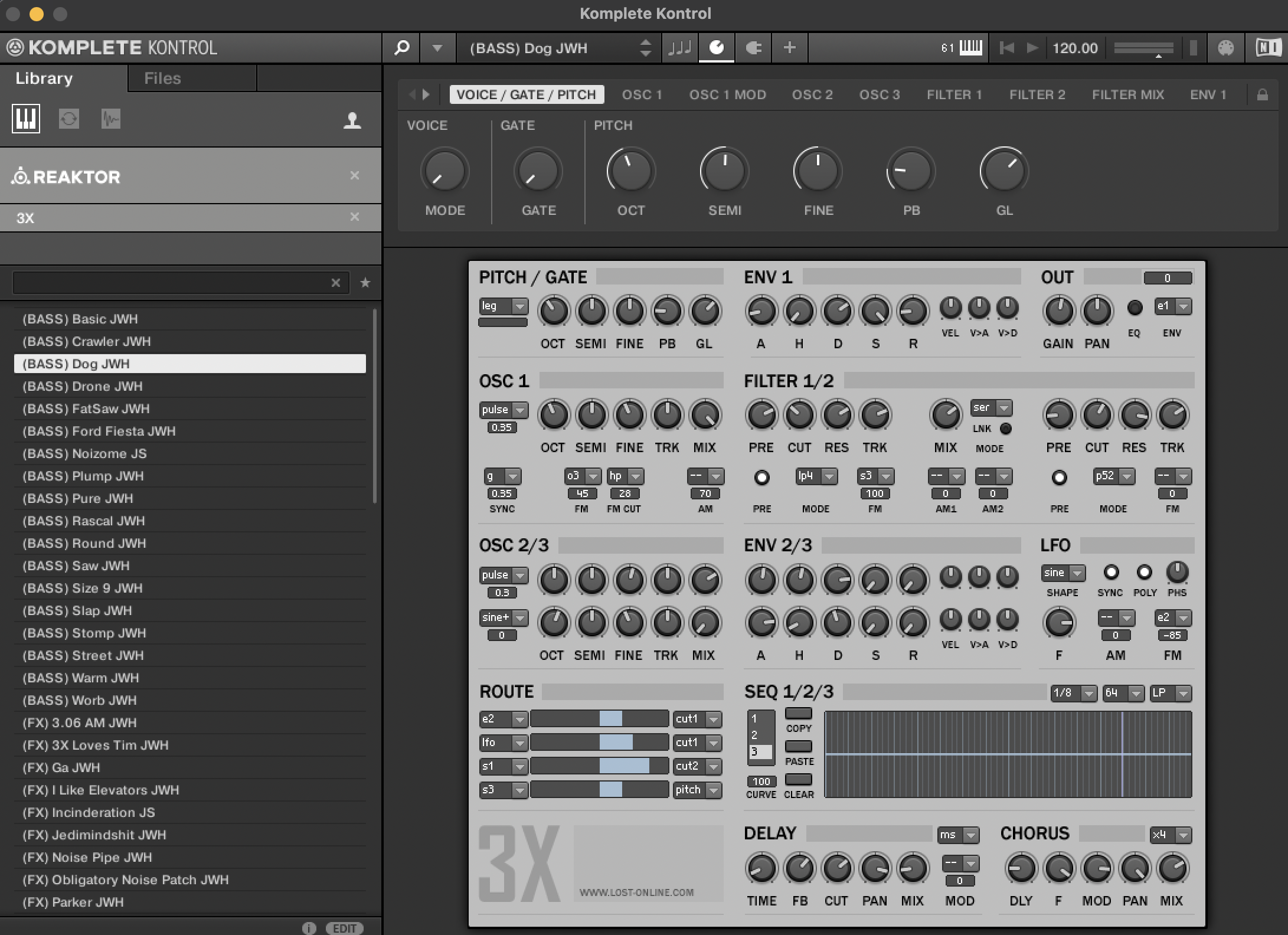Go to the next parameter page arrow
This screenshot has height=935, width=1288.
tap(426, 94)
